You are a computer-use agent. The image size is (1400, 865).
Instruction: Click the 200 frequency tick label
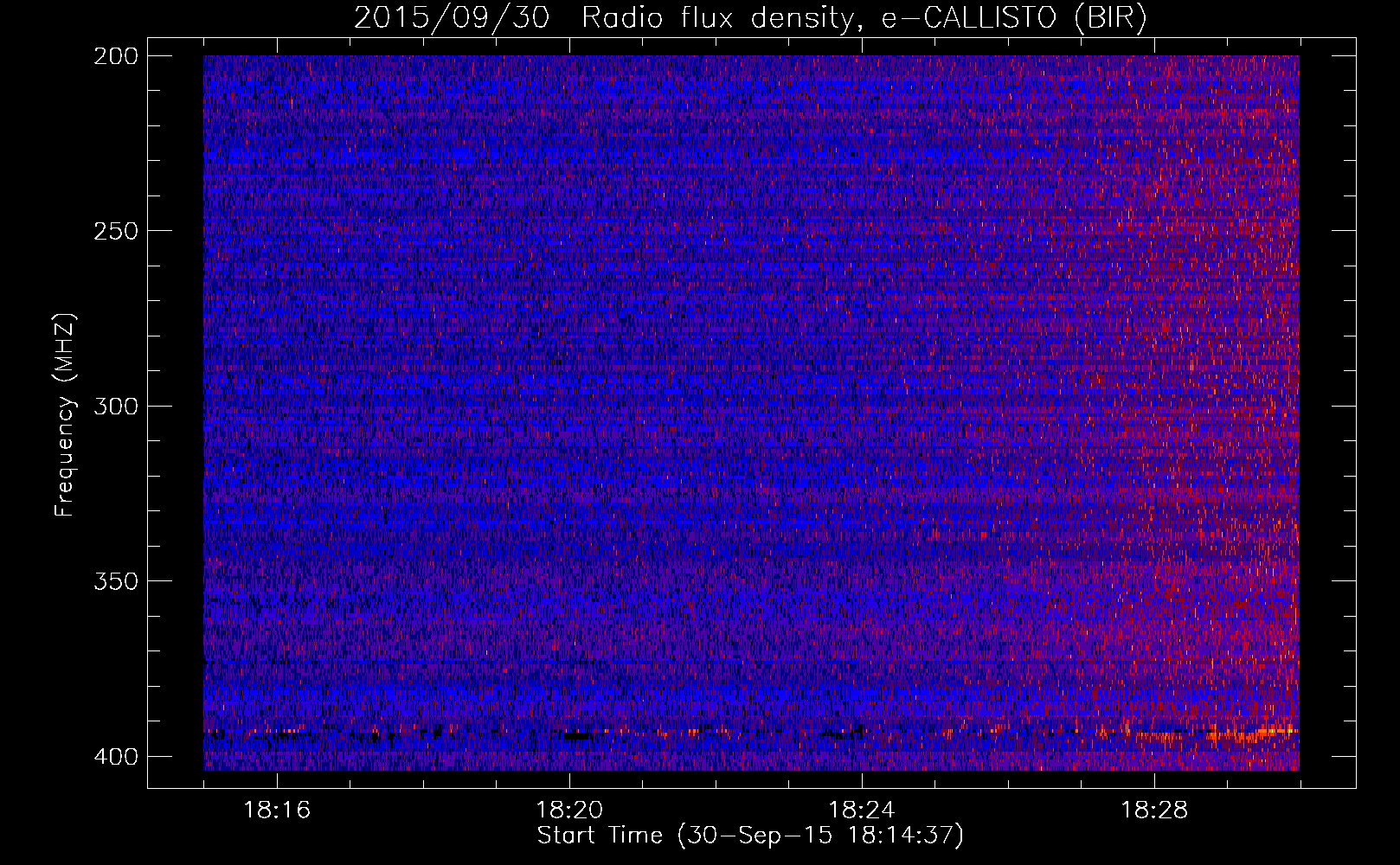(116, 56)
